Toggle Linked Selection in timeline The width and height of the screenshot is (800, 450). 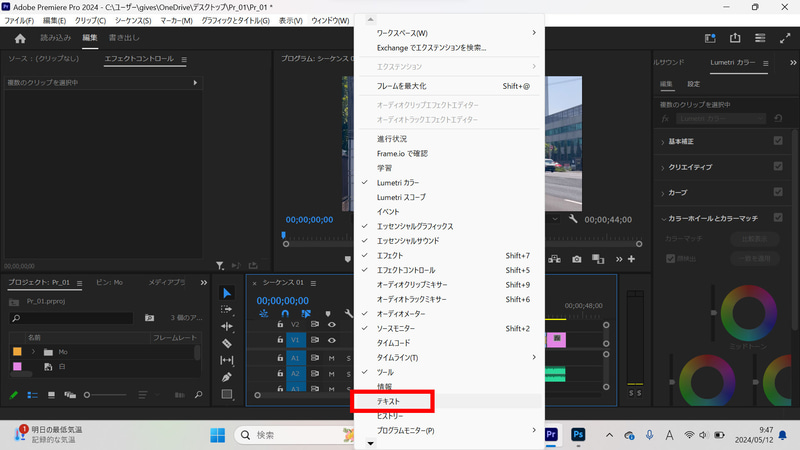306,313
